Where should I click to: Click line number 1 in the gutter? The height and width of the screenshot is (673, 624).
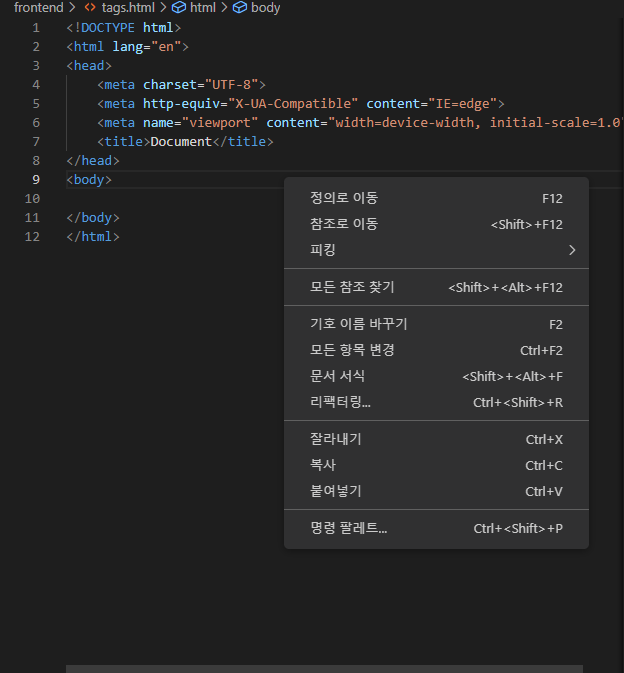[x=36, y=28]
